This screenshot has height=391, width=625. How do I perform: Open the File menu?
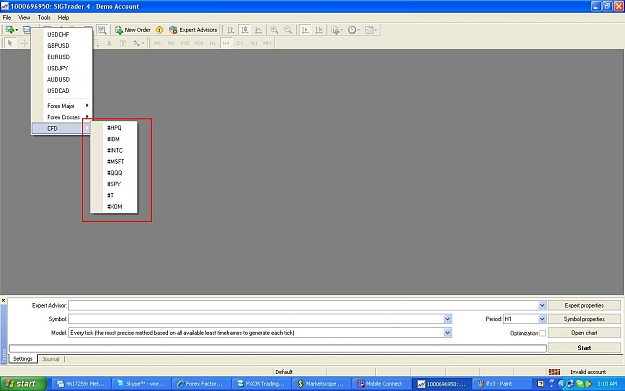click(x=7, y=18)
